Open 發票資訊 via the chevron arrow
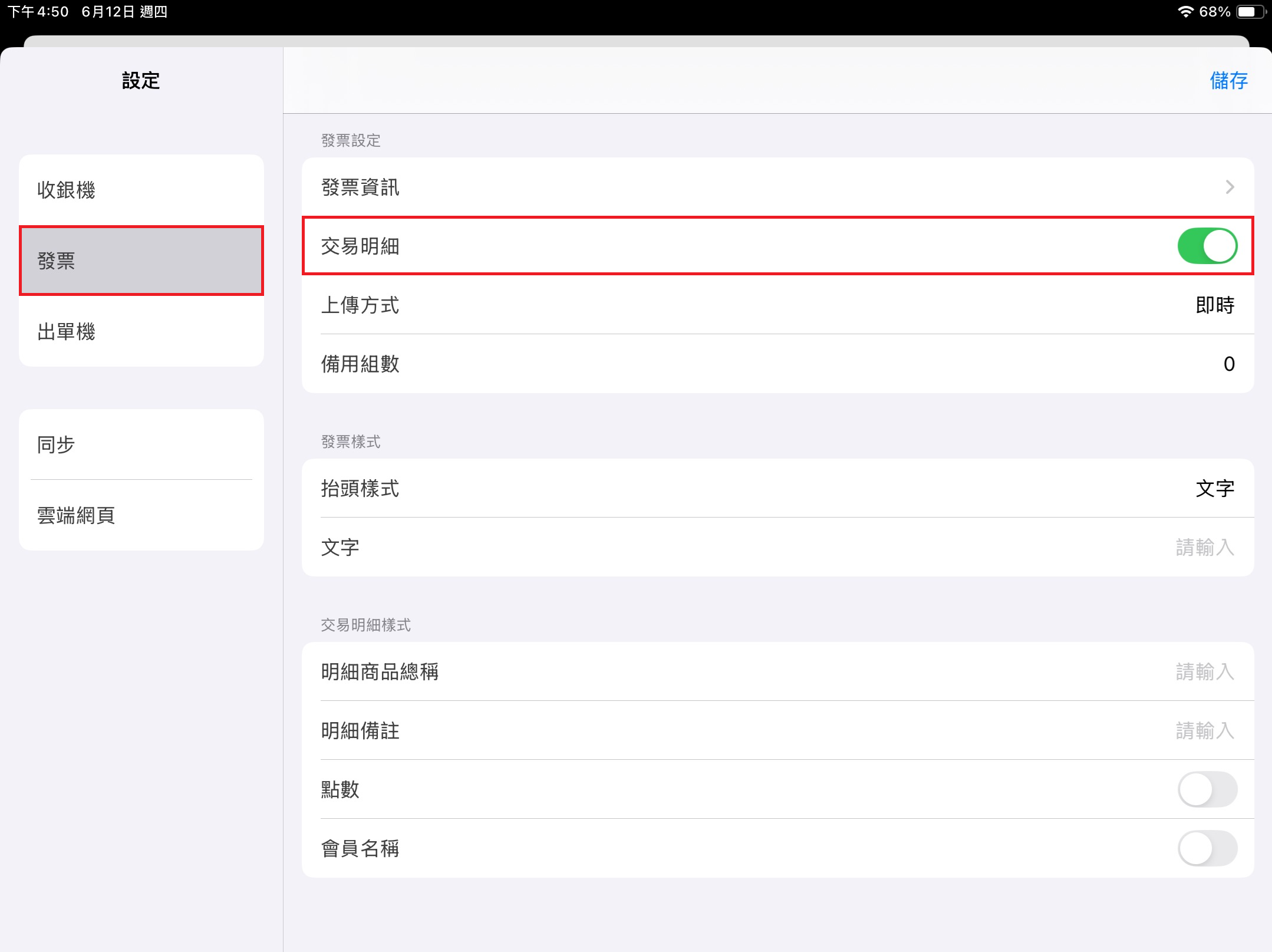This screenshot has width=1272, height=952. point(1230,187)
